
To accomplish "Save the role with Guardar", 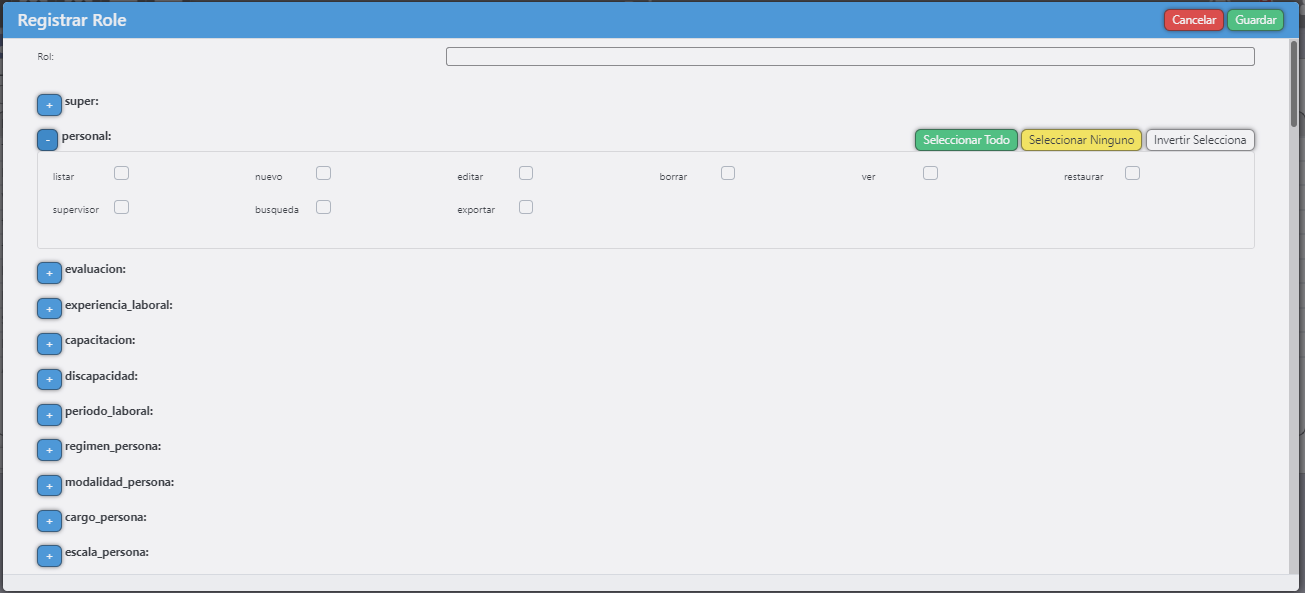I will [x=1255, y=20].
